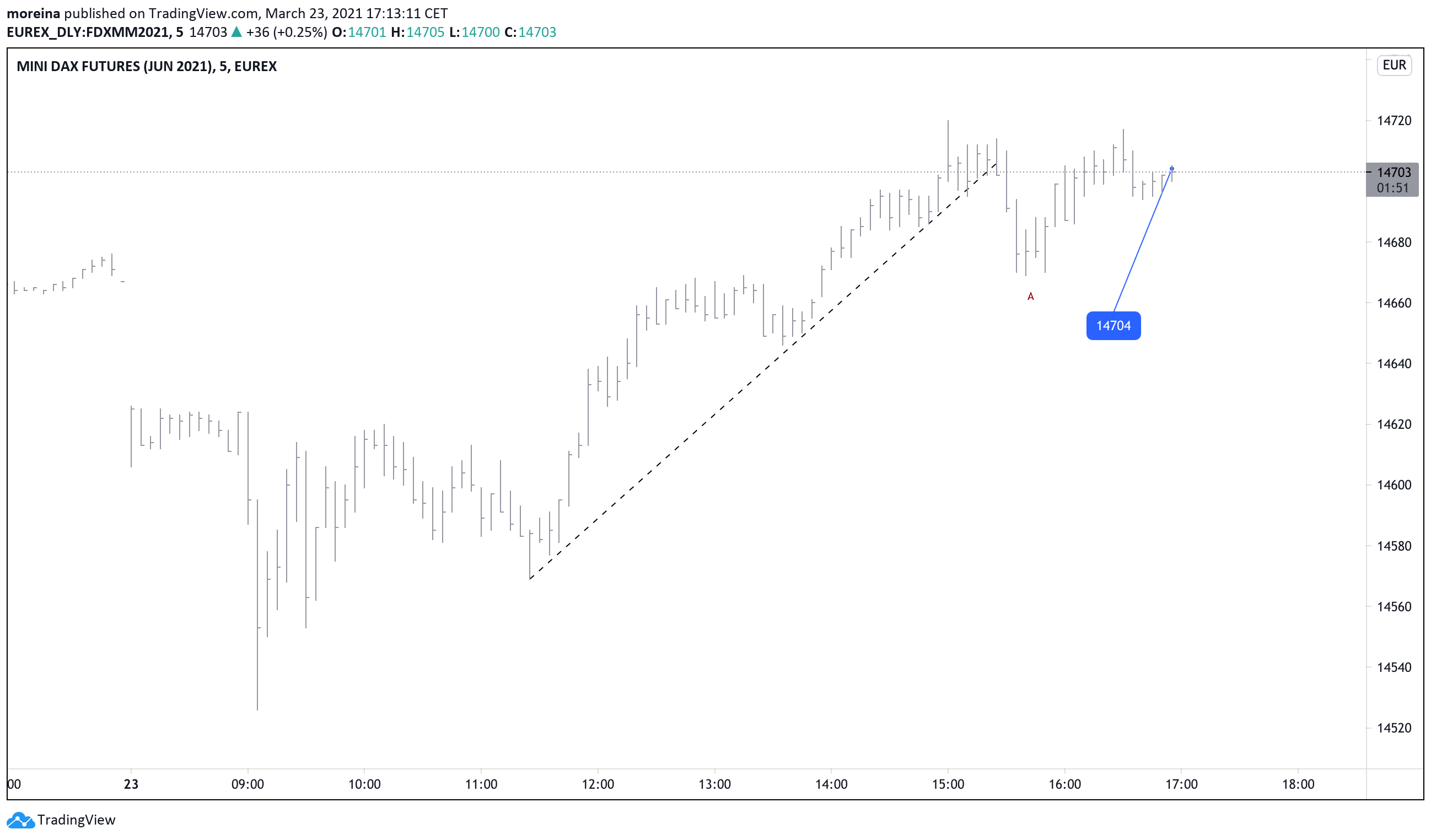
Task: Click the green up-triangle price change icon
Action: click(x=237, y=33)
